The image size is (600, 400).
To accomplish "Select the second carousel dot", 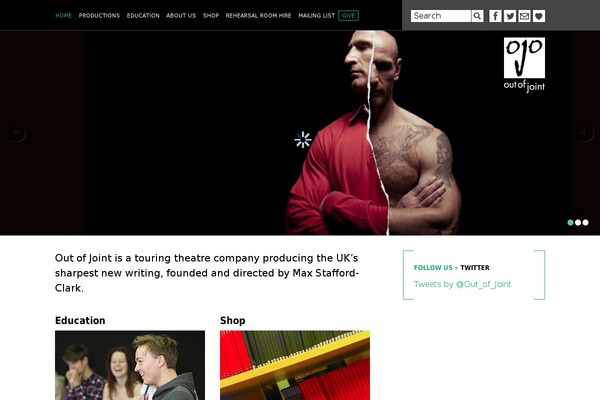I will coord(578,222).
